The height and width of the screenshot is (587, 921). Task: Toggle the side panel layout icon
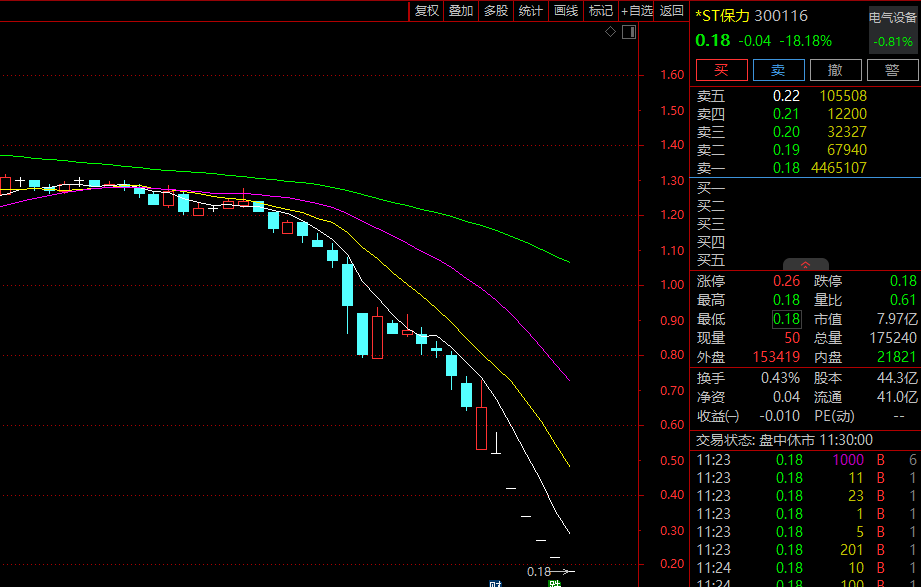click(x=628, y=33)
